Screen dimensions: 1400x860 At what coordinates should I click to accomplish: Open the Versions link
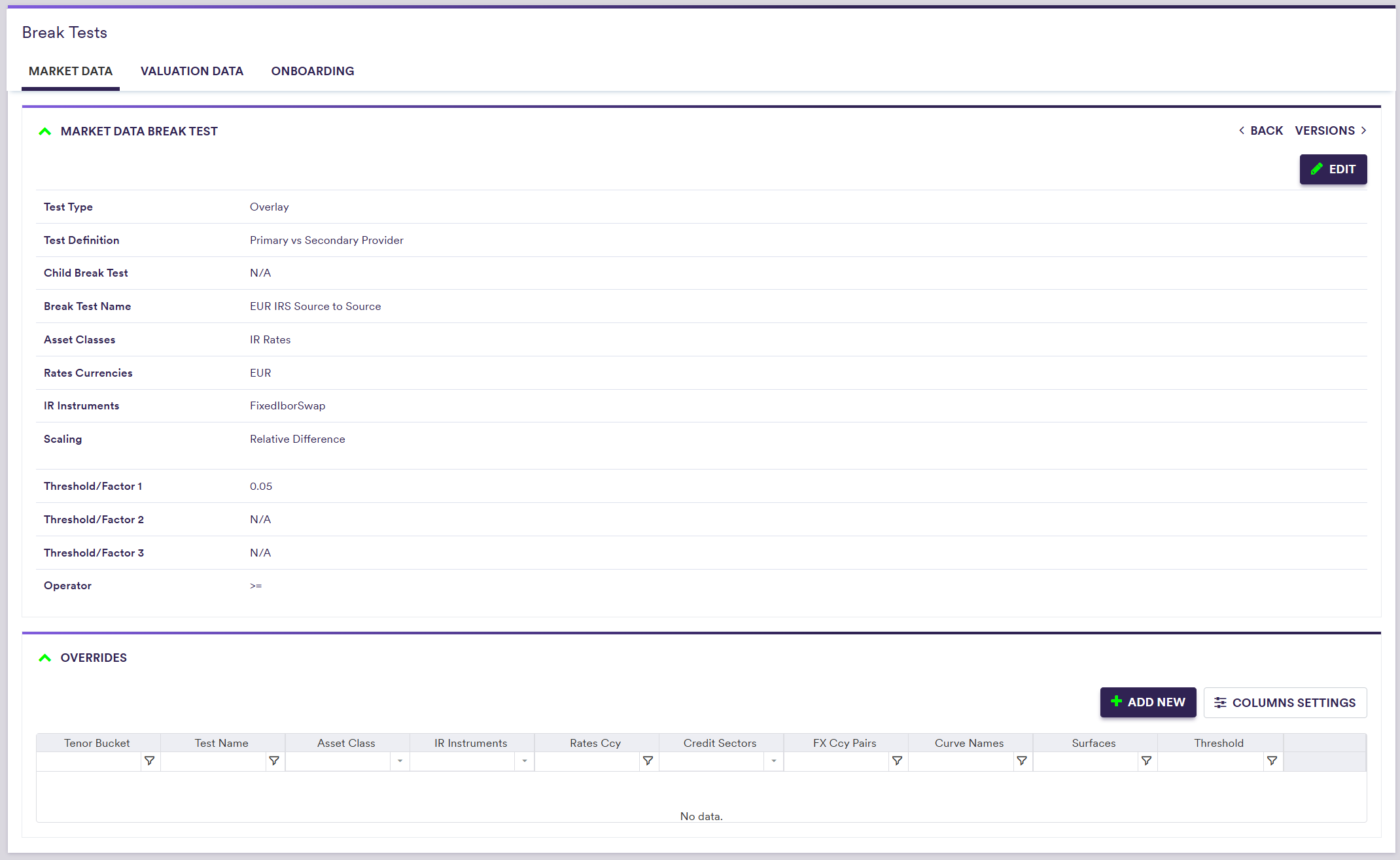(x=1331, y=131)
